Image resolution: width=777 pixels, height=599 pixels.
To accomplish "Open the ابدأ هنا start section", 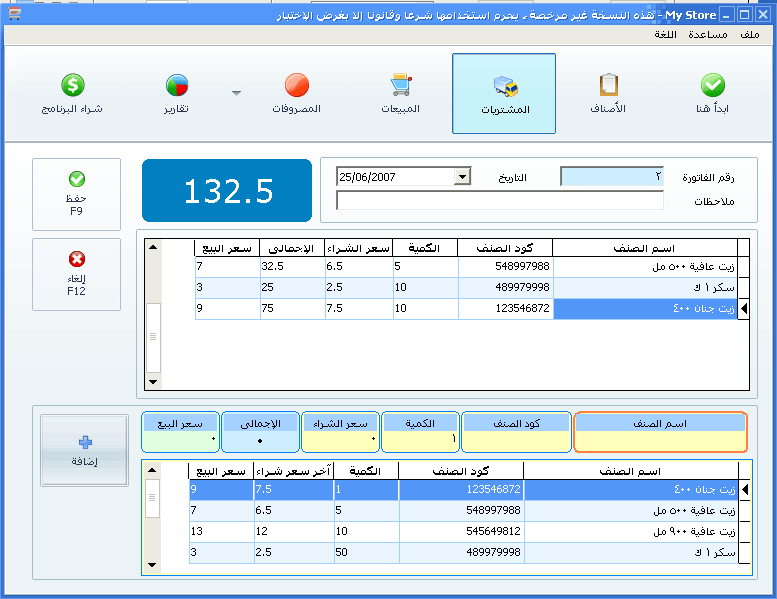I will 712,93.
